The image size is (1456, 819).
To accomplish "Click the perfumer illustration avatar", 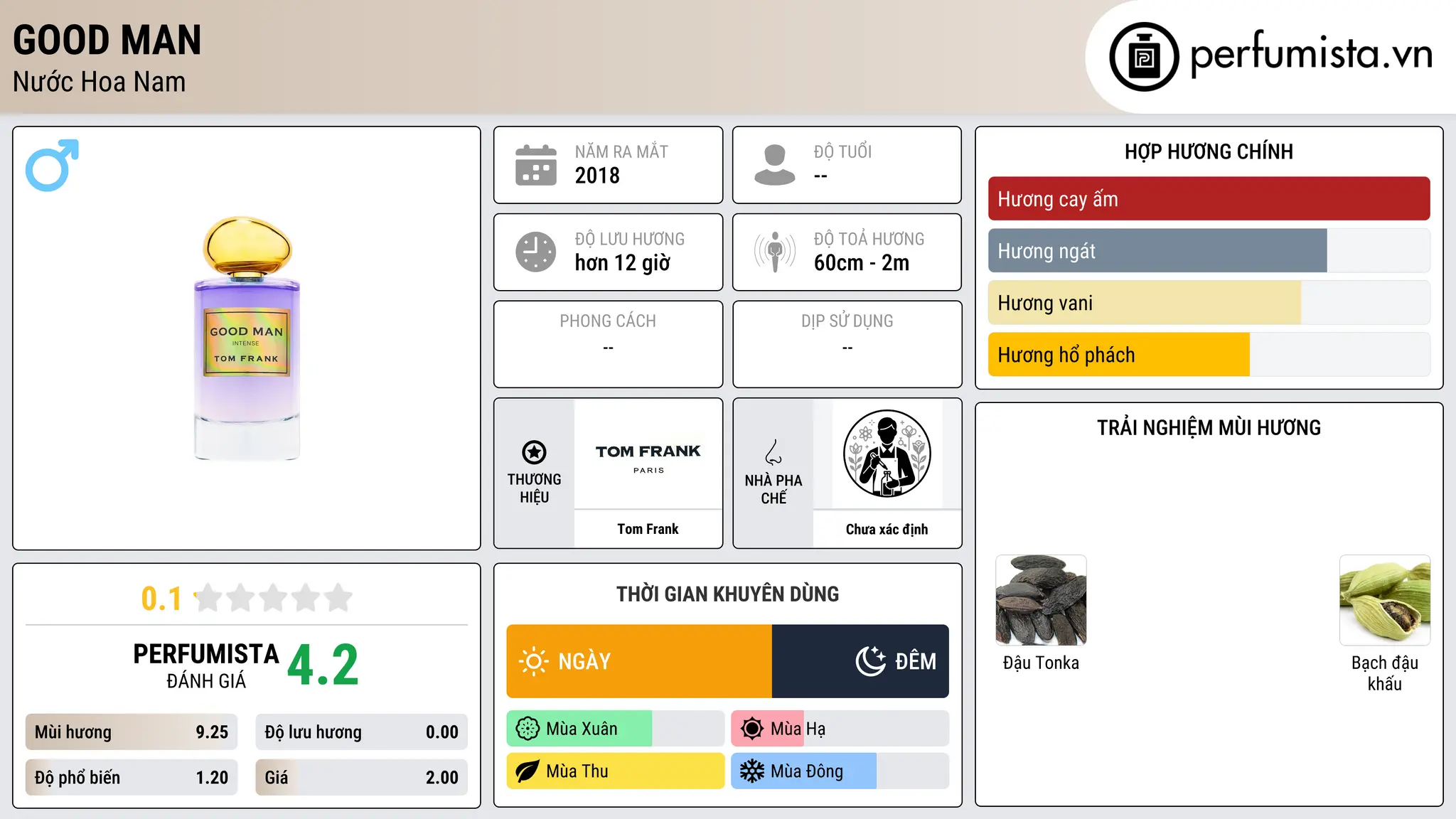I will click(887, 454).
